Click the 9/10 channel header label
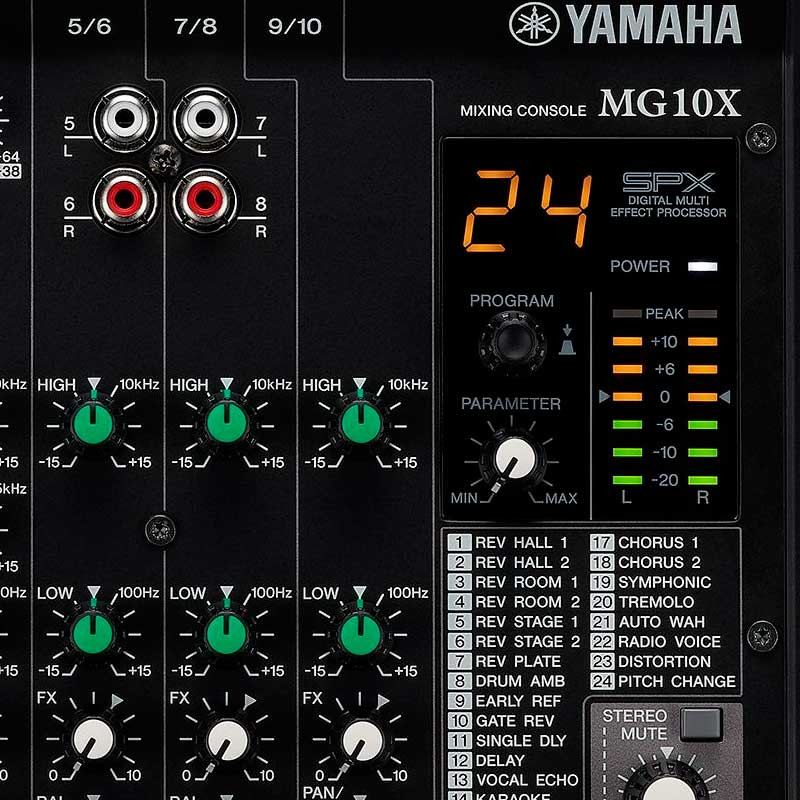 coord(295,27)
